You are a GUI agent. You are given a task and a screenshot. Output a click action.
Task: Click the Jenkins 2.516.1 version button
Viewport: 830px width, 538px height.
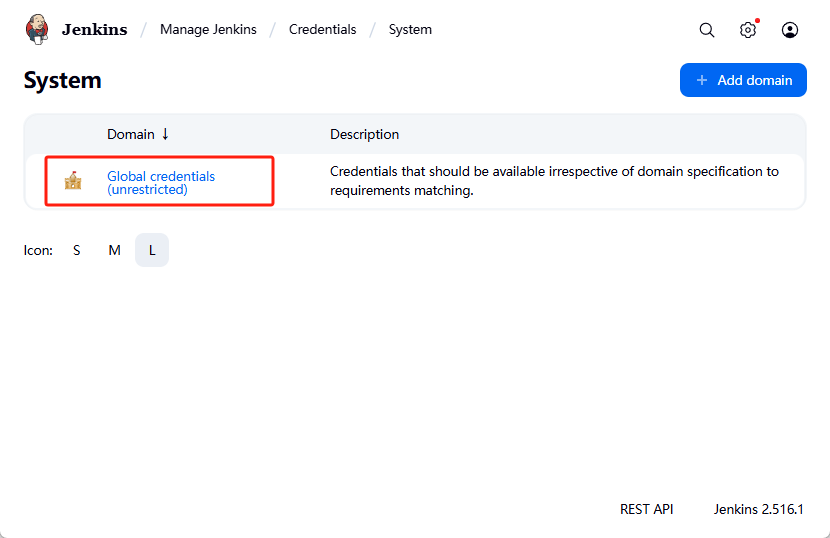[x=758, y=509]
